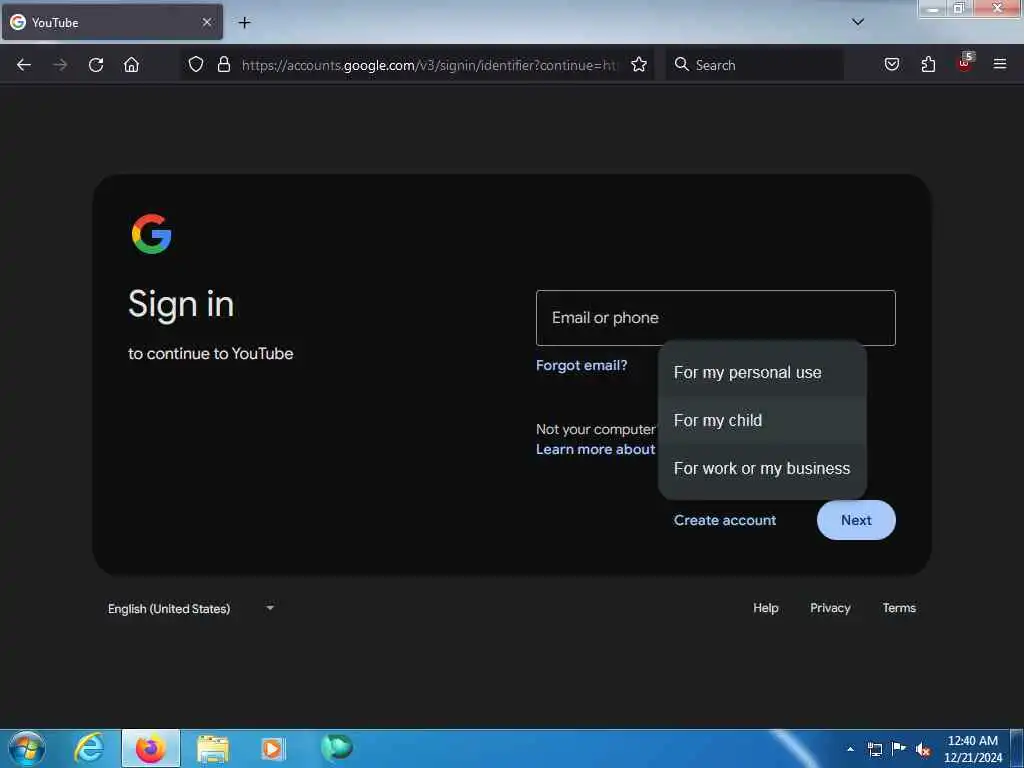Open the Firefox application menu
The width and height of the screenshot is (1024, 768).
pos(1000,65)
